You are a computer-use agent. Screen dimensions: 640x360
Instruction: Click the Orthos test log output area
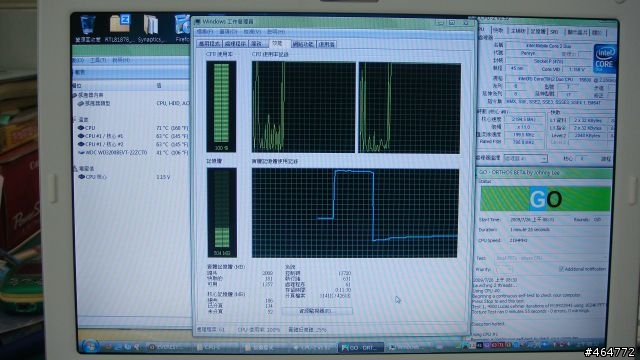coord(539,308)
